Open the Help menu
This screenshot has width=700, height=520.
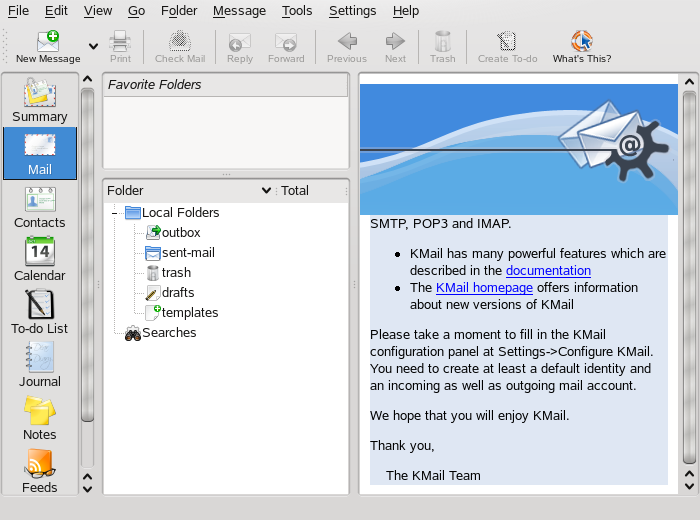coord(406,10)
